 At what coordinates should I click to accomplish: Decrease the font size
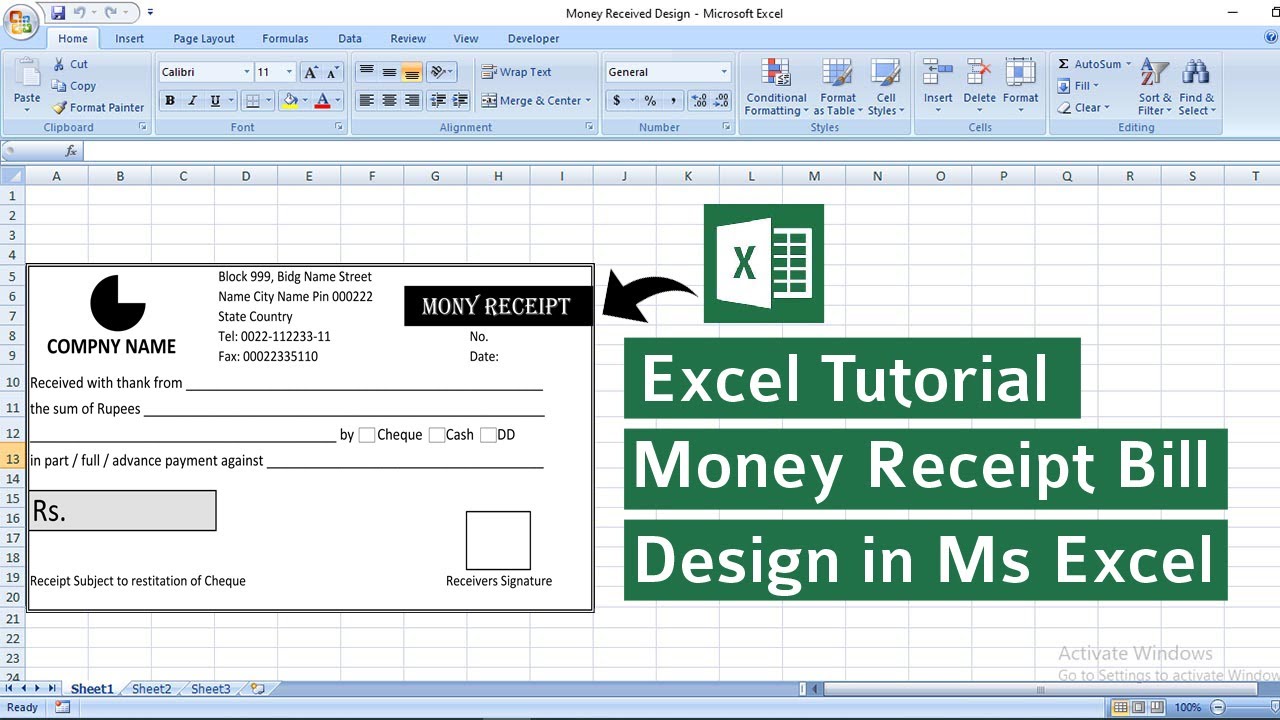coord(331,72)
